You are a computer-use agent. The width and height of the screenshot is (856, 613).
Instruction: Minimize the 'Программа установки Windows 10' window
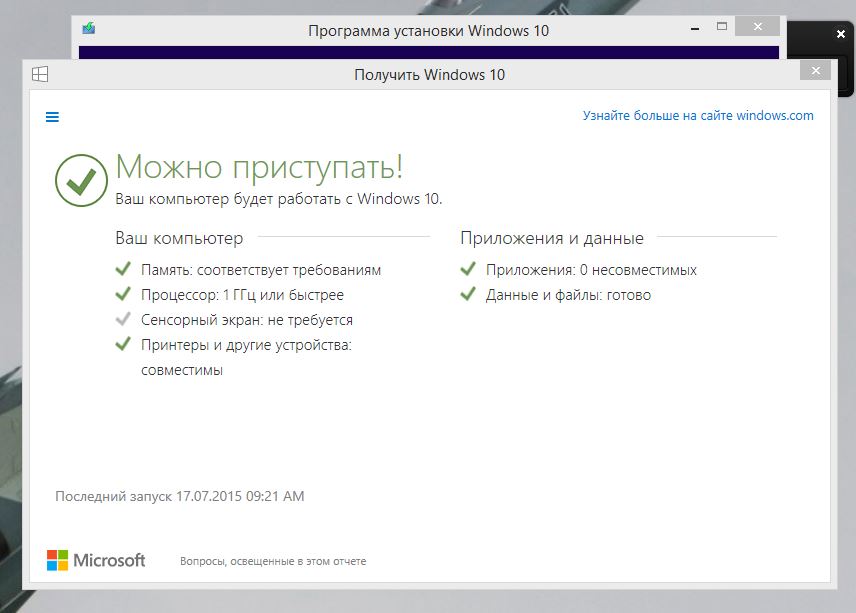(x=695, y=28)
